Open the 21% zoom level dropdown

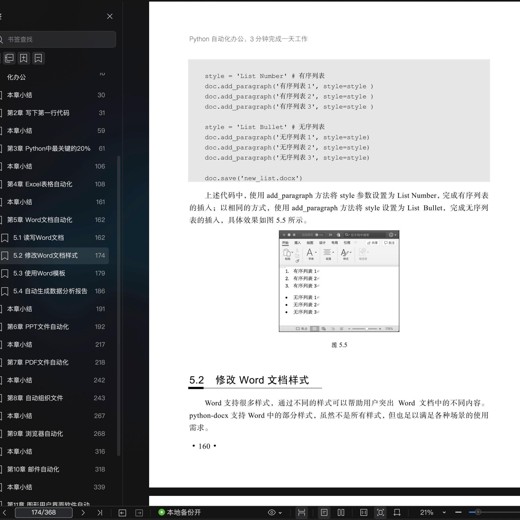[x=444, y=512]
